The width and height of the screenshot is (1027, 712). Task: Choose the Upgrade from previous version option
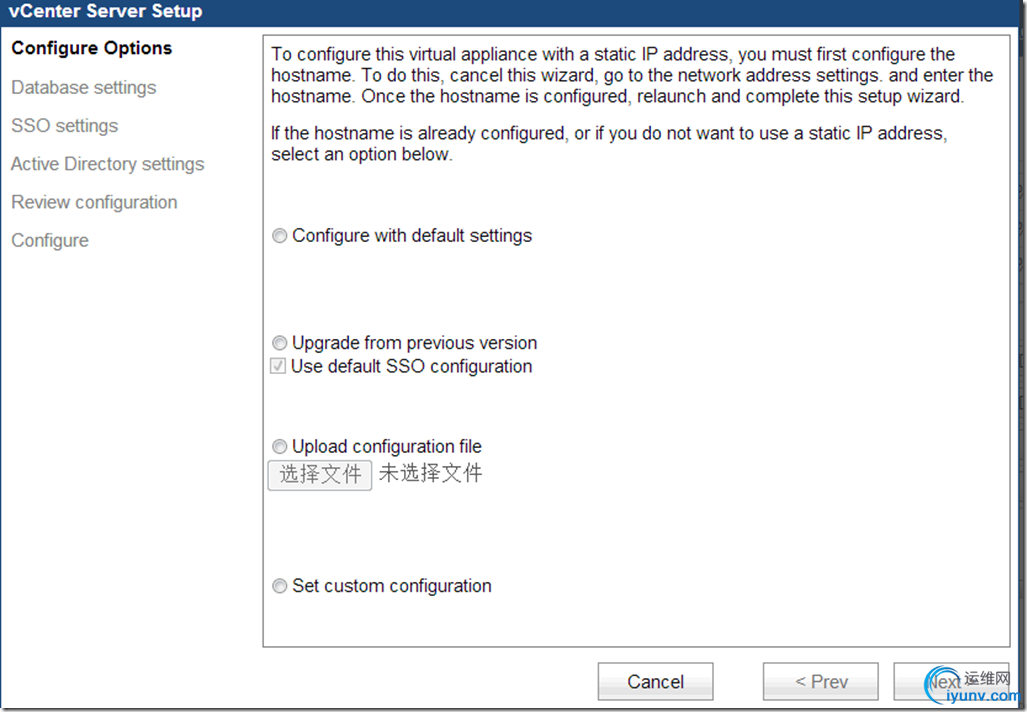(280, 343)
